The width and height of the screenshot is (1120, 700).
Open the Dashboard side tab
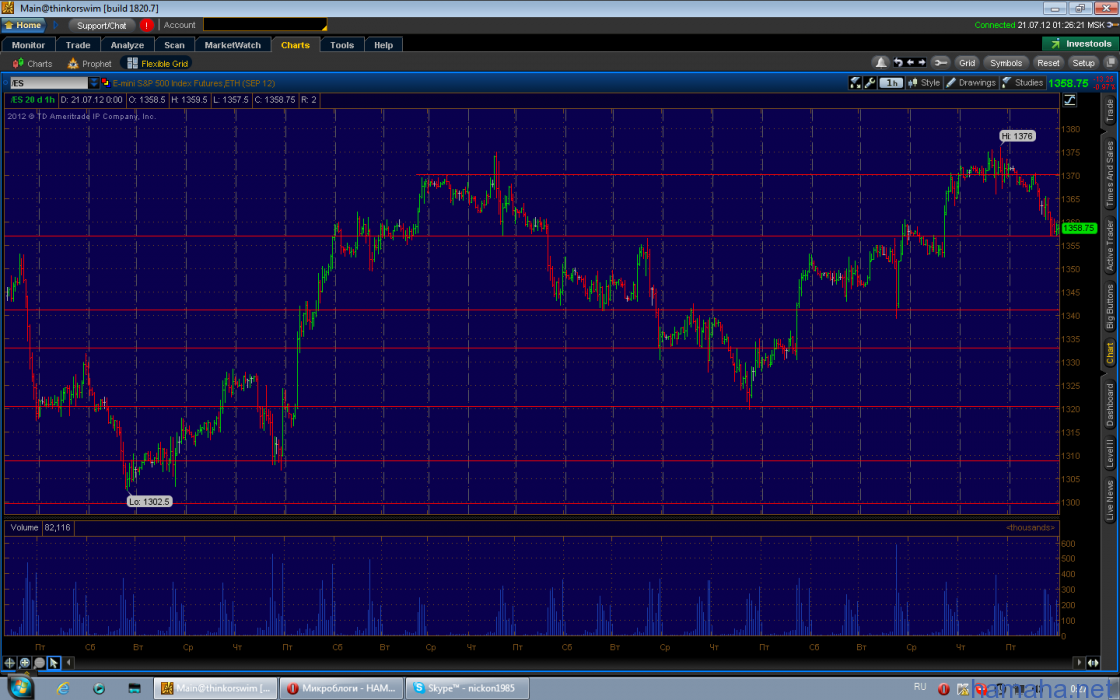(1109, 405)
